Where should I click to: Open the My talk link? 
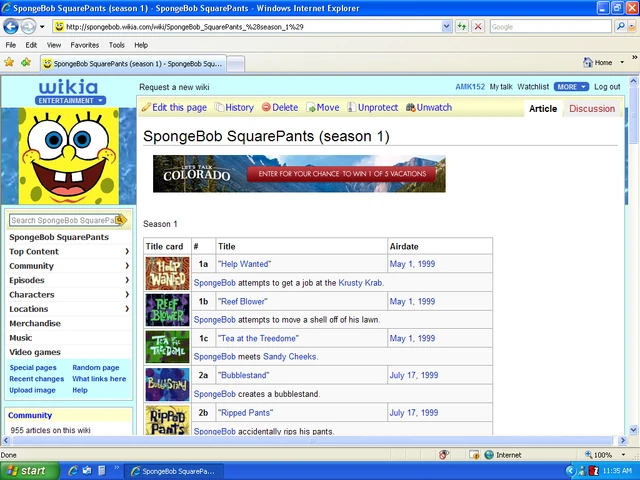(x=501, y=87)
